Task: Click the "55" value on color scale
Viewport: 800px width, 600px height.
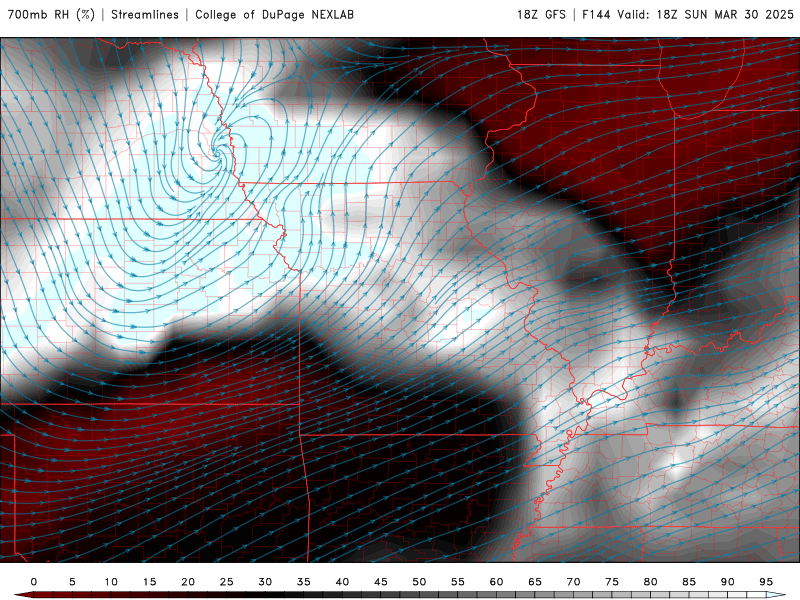Action: pyautogui.click(x=458, y=582)
